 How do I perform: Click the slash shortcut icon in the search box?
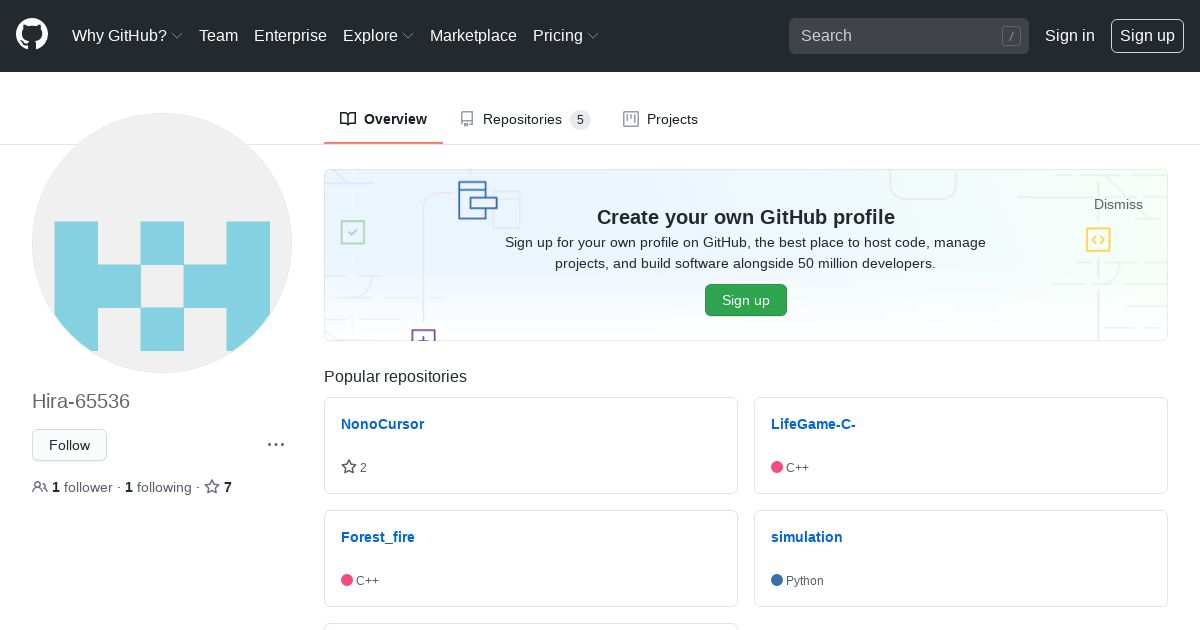(1011, 36)
